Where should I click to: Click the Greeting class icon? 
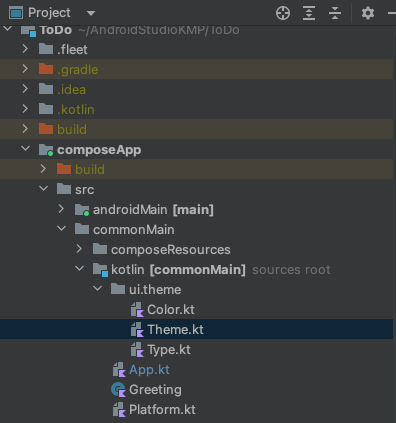pyautogui.click(x=118, y=389)
